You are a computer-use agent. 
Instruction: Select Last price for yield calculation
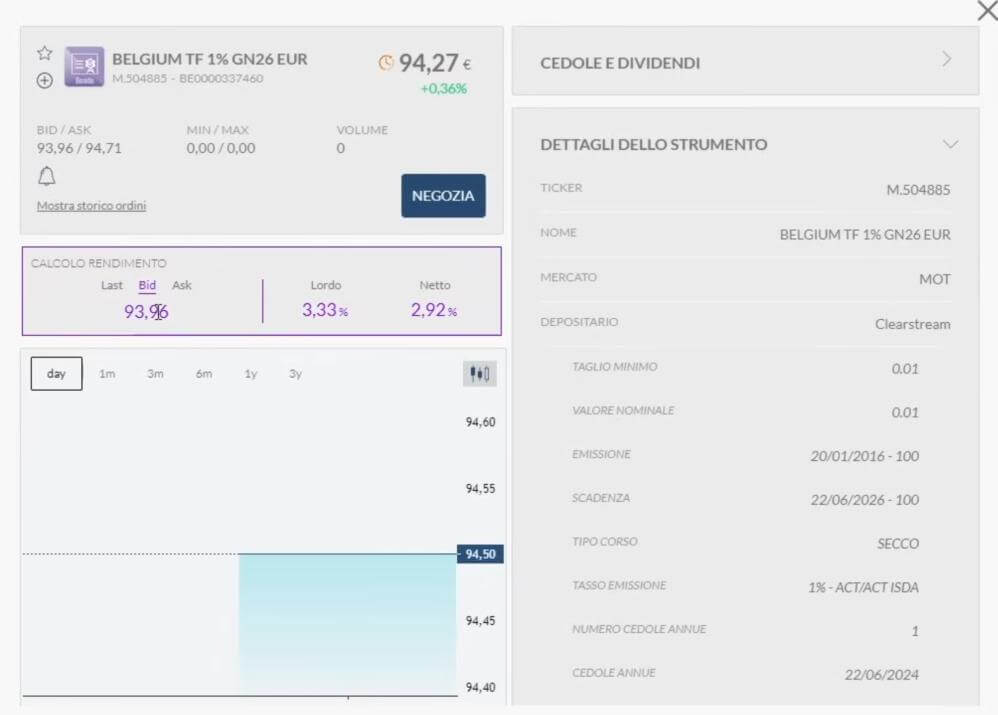click(112, 286)
